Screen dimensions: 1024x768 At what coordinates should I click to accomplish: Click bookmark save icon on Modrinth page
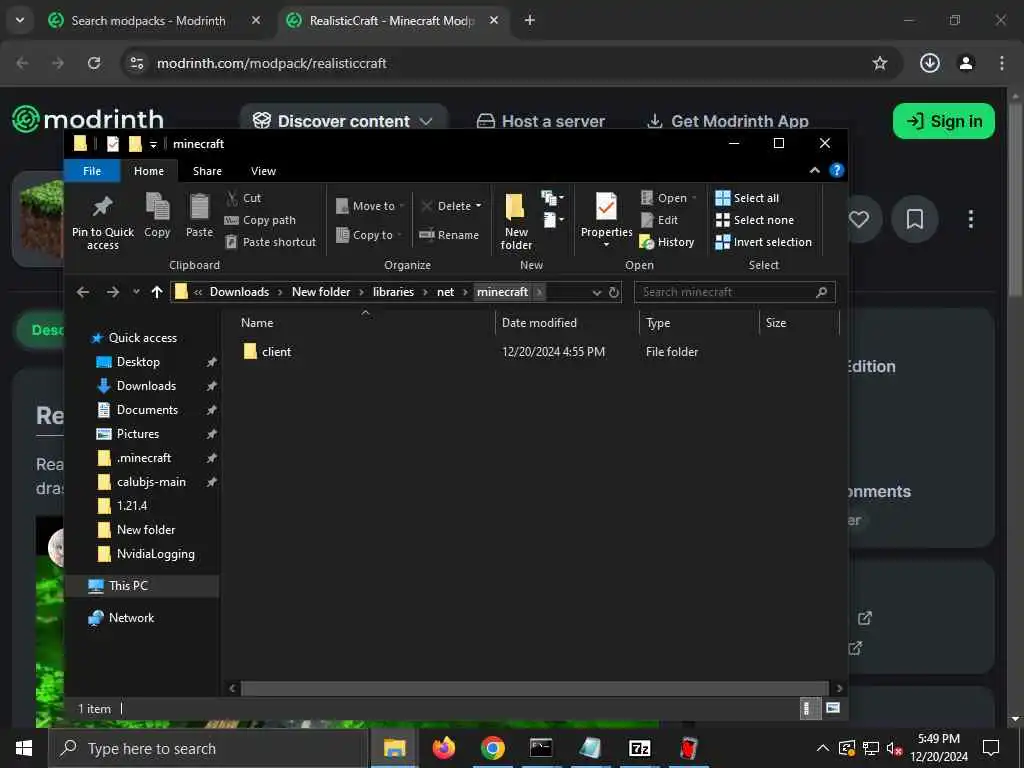[x=915, y=219]
